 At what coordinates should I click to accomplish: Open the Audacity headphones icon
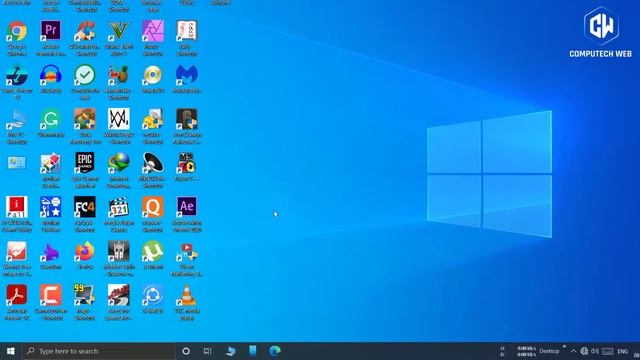[x=51, y=75]
